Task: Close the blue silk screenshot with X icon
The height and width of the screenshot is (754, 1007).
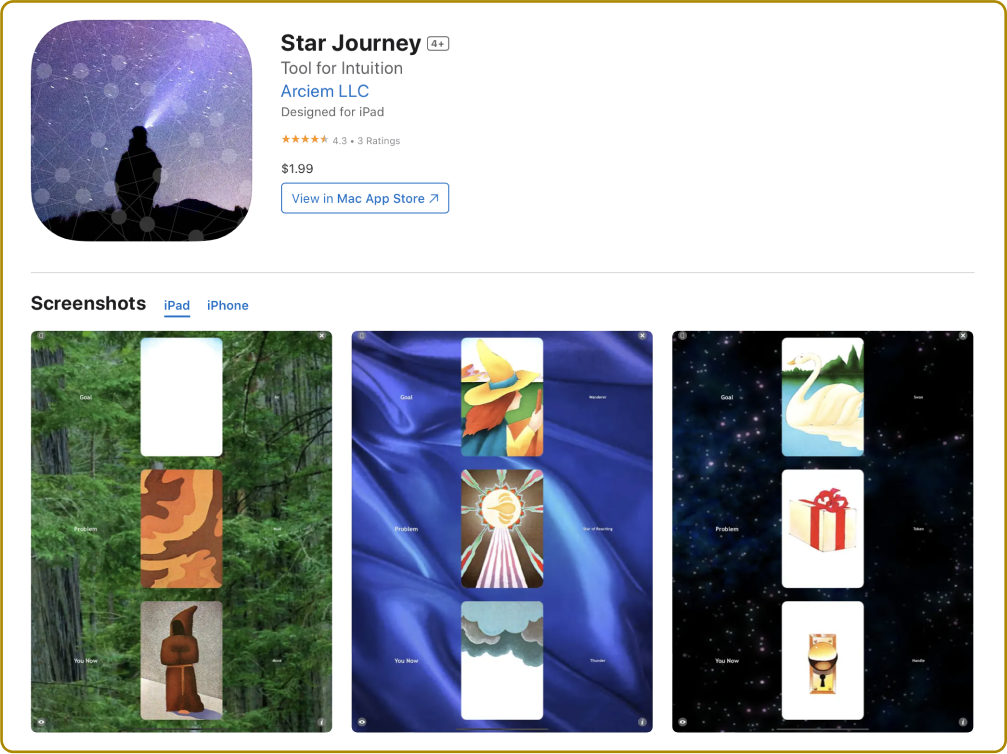Action: [642, 336]
